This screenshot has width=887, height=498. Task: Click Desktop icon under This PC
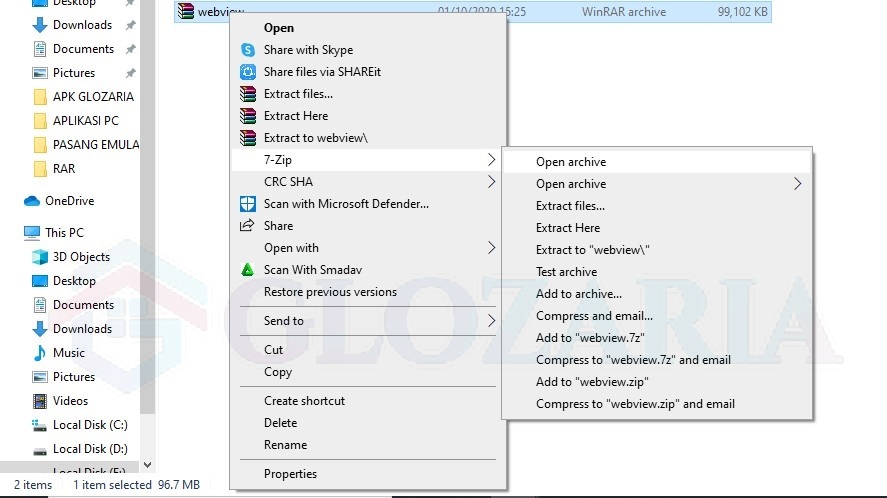click(x=40, y=281)
